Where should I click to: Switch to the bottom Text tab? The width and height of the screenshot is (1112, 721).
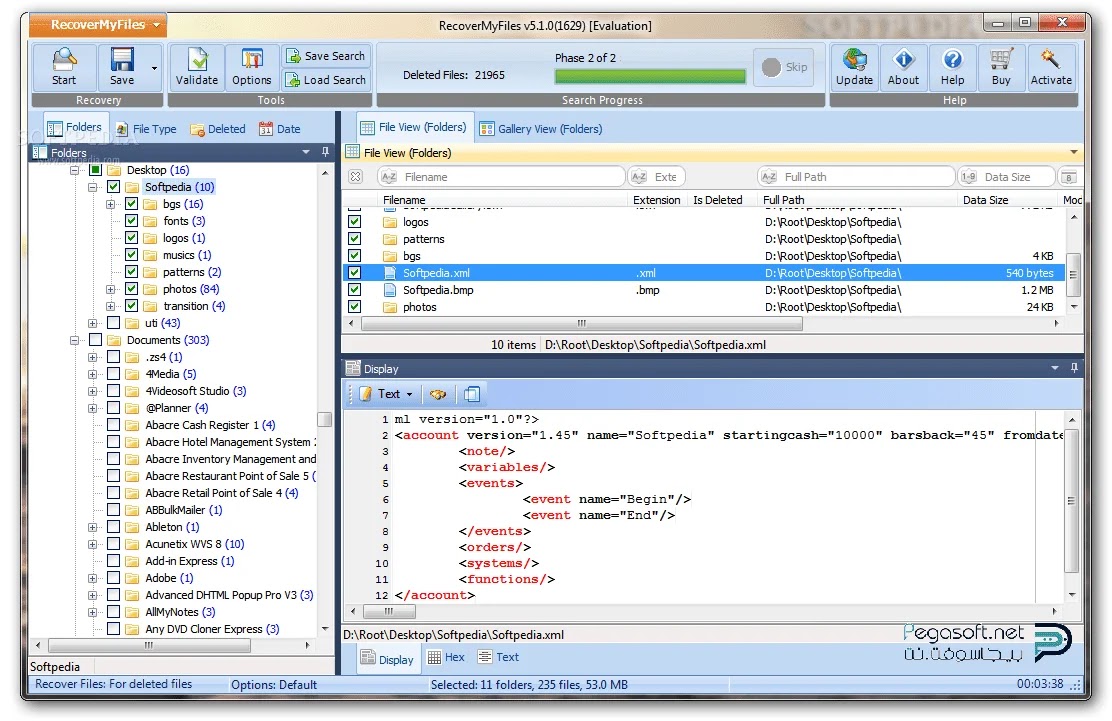(x=499, y=657)
